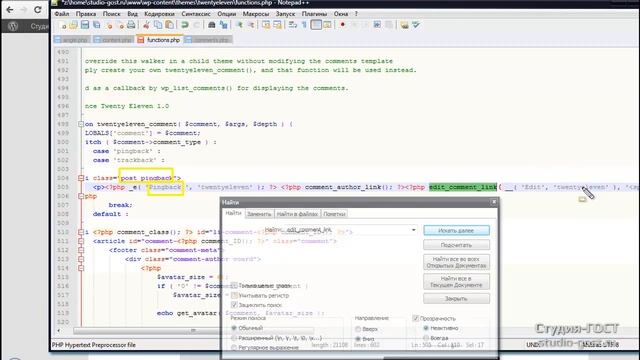Image resolution: width=640 pixels, height=360 pixels.
Task: Toggle synchronized vertical scrolling icon
Action: (266, 25)
